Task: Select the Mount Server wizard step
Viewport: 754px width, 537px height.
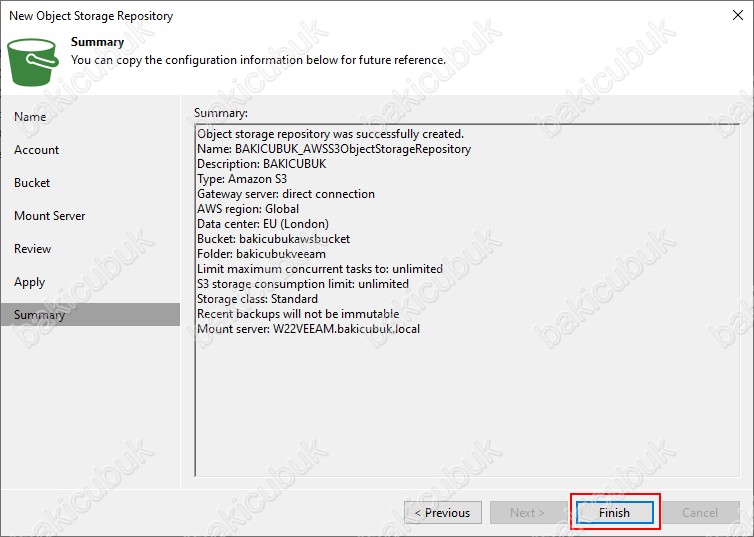Action: pos(50,216)
